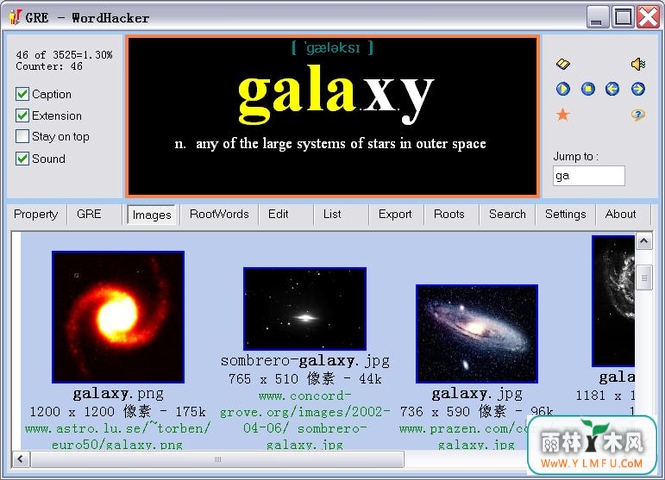Image resolution: width=665 pixels, height=480 pixels.
Task: Open the red spiral galaxy.png thumbnail
Action: pos(118,317)
